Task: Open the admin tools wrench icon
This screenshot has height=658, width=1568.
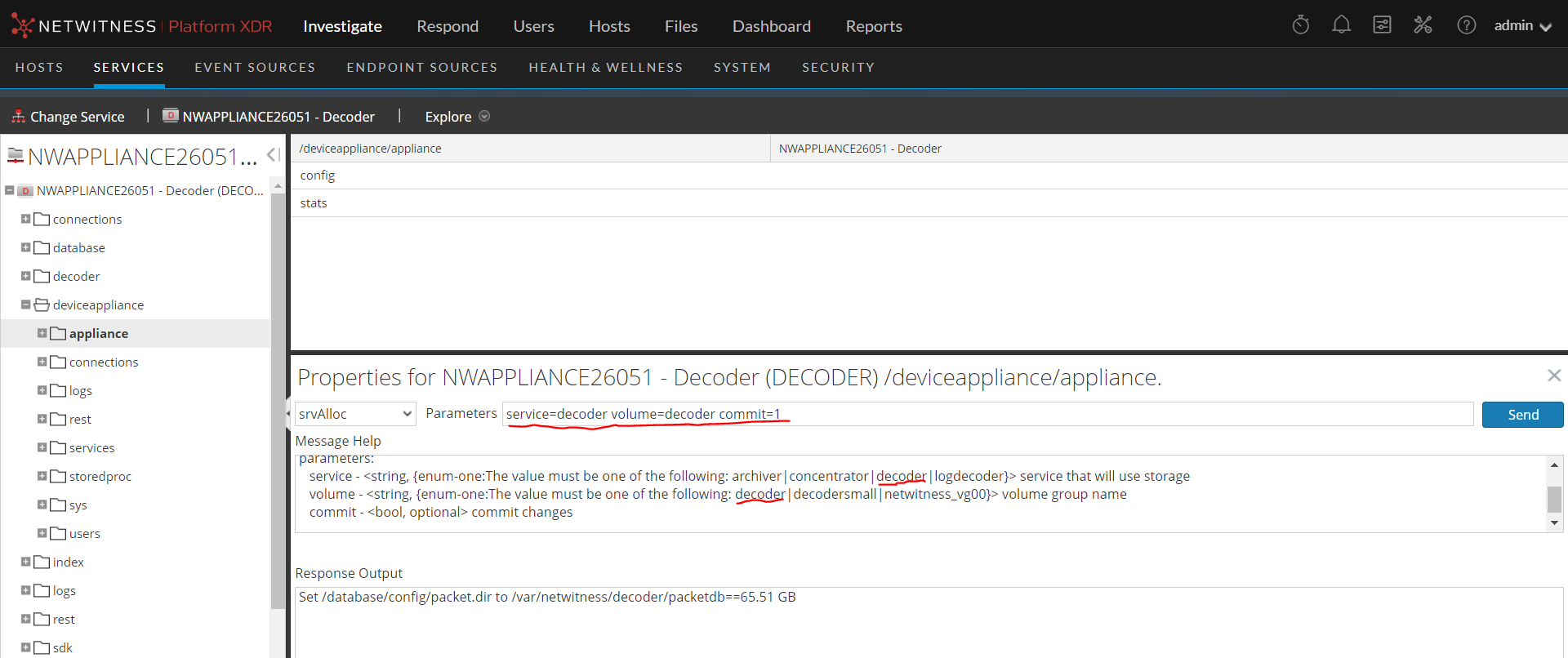Action: 1423,25
